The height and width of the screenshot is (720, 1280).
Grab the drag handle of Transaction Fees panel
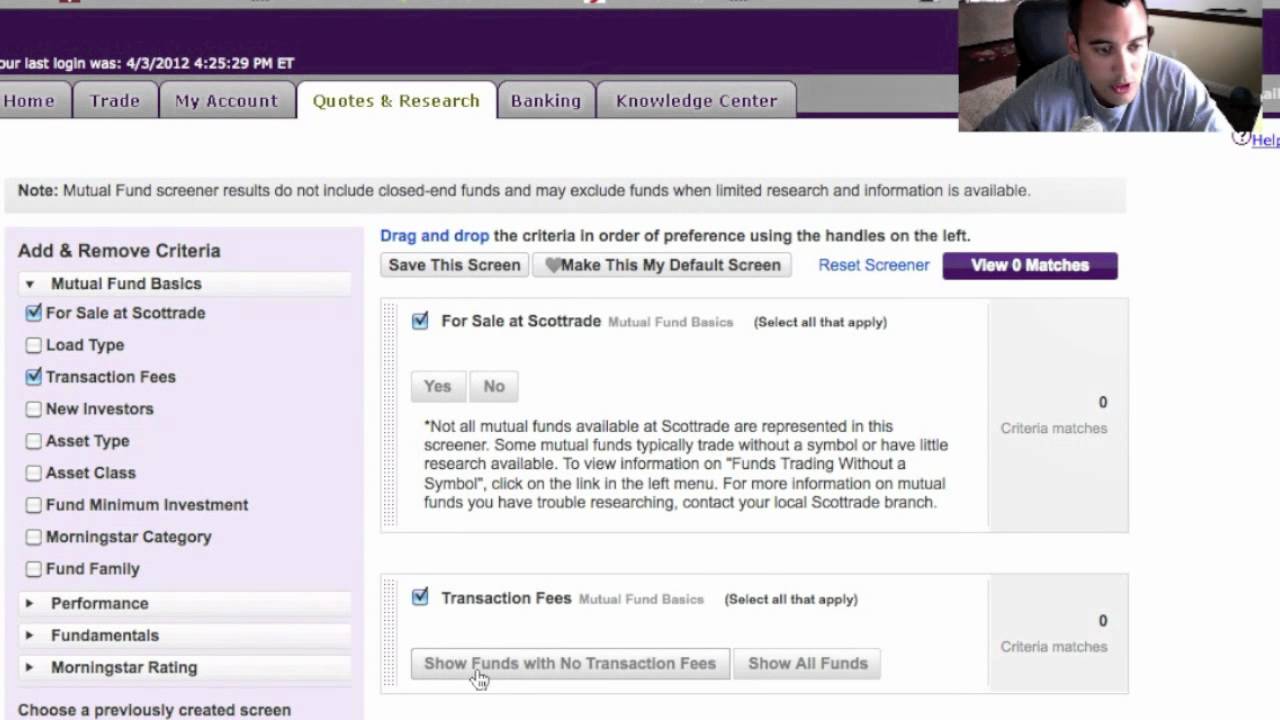coord(390,633)
